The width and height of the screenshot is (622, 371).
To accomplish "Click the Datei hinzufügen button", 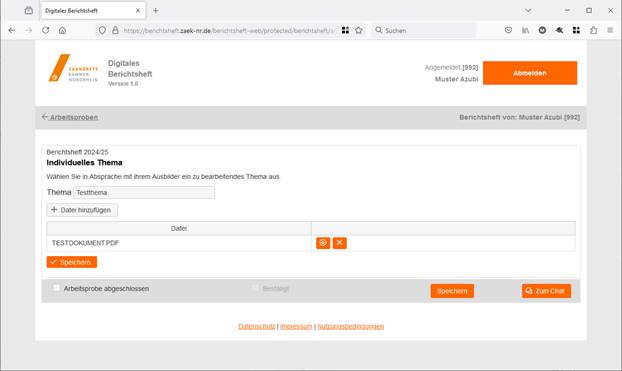I will coord(82,210).
